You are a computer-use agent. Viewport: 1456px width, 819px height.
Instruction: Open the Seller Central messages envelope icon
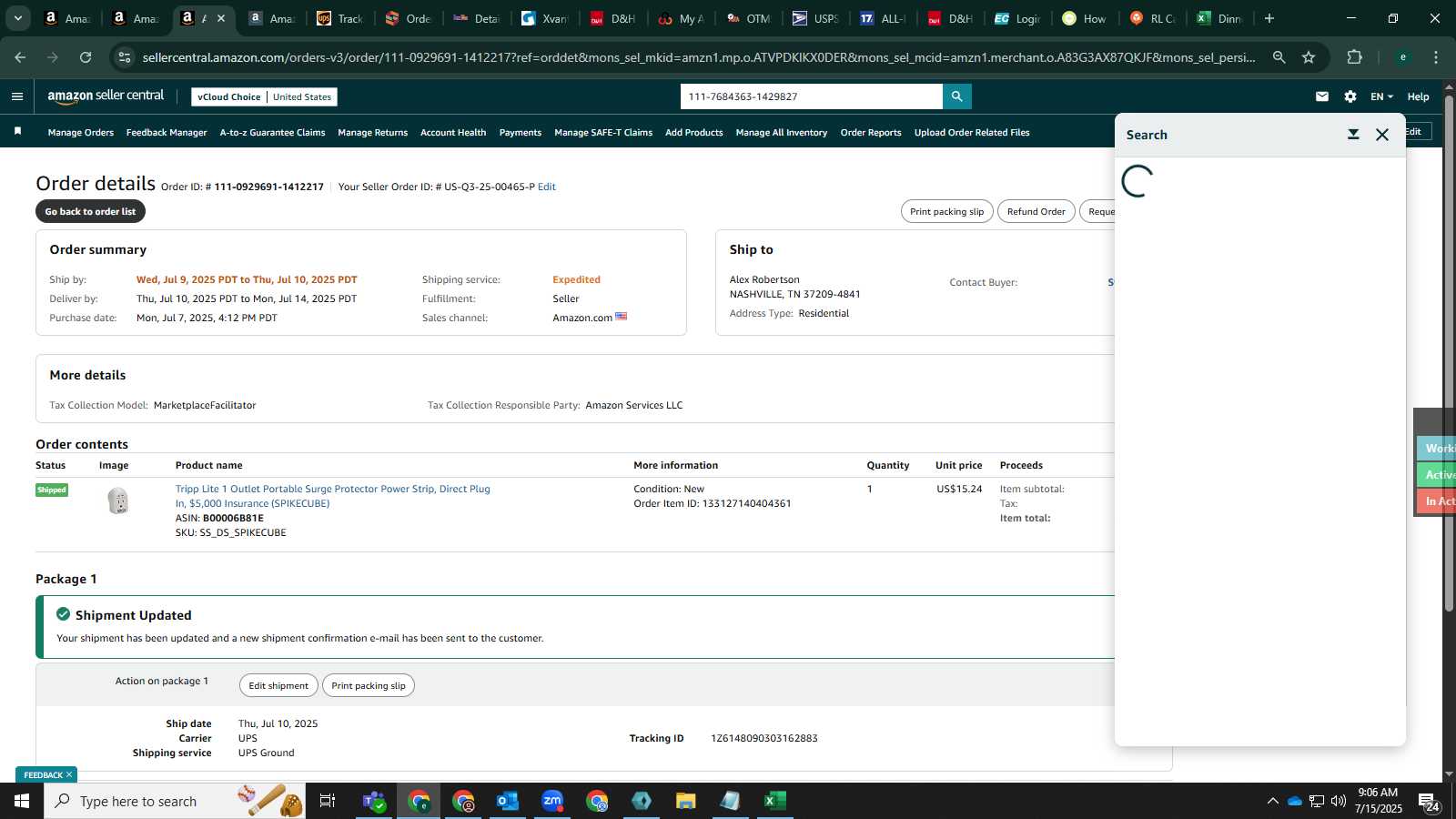point(1322,96)
